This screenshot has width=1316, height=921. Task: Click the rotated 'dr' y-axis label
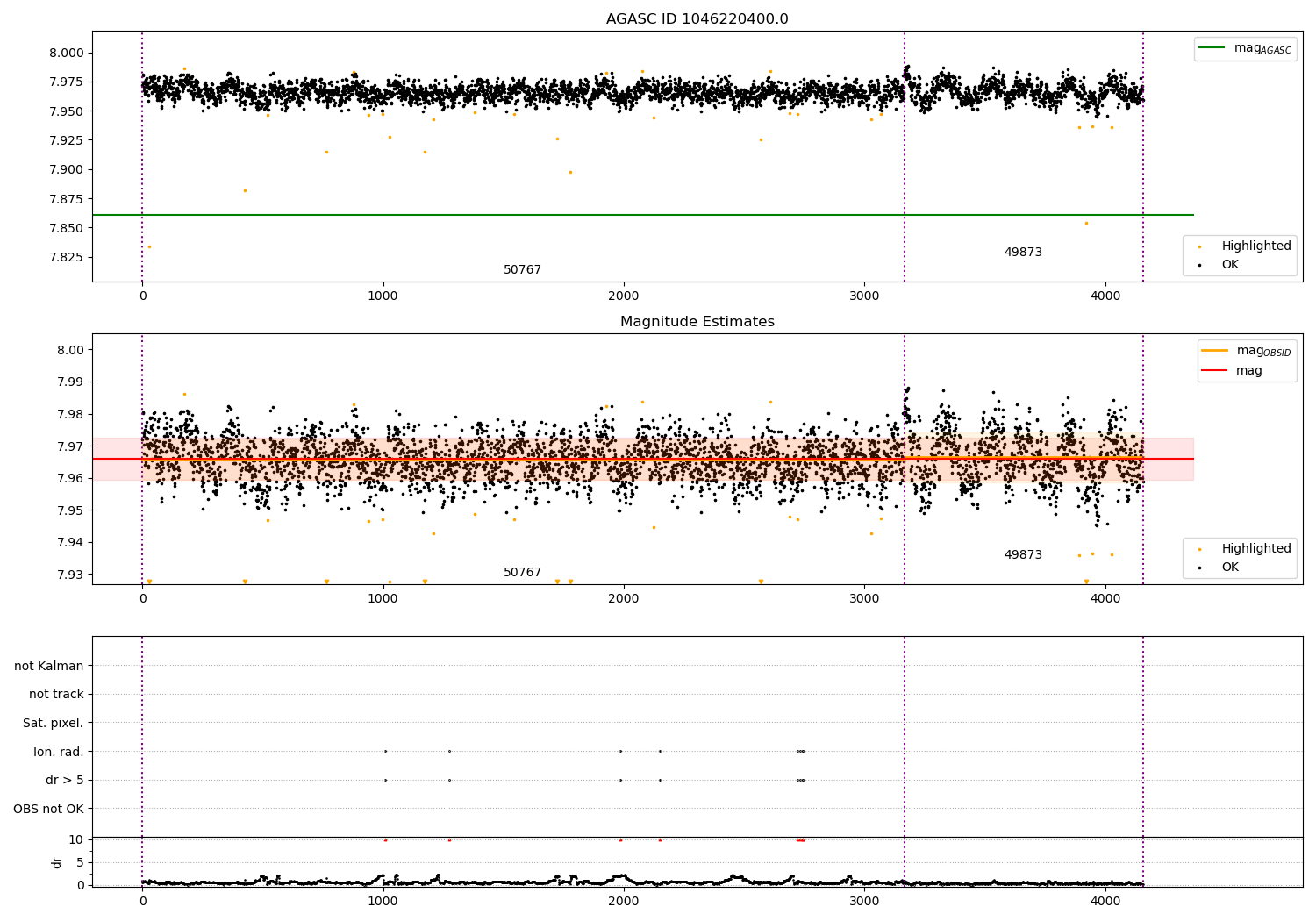(57, 862)
